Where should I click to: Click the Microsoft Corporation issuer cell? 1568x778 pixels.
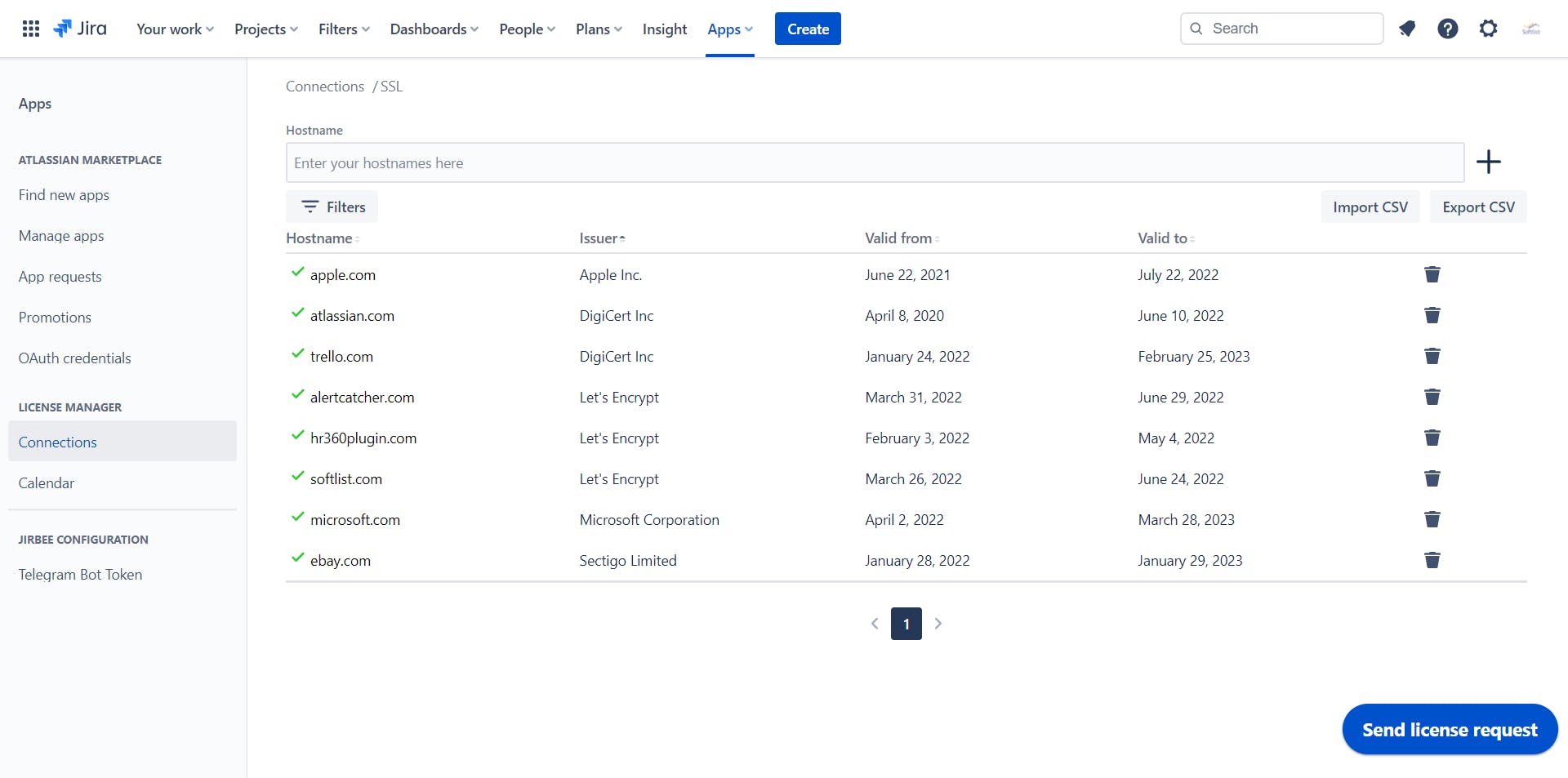pos(649,520)
